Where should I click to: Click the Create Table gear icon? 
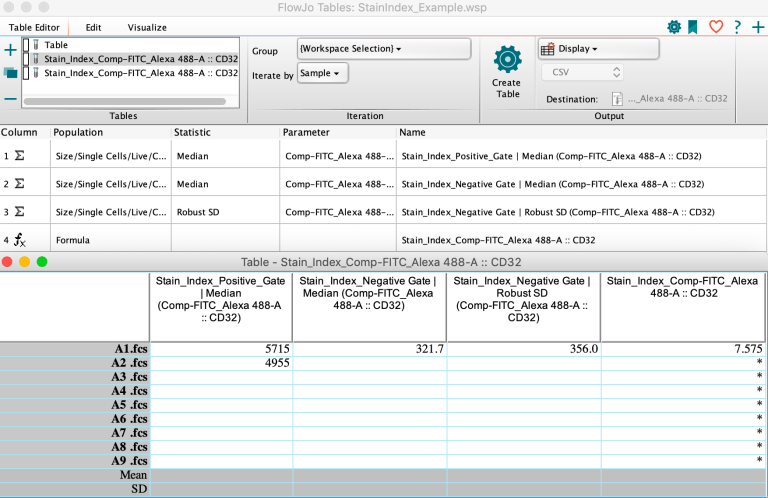pyautogui.click(x=507, y=59)
